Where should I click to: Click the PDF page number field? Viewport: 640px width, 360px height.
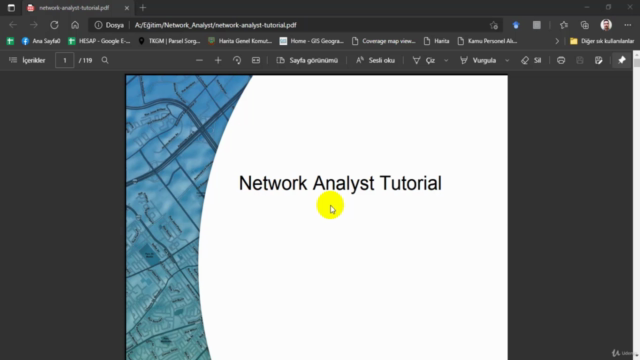[x=64, y=60]
